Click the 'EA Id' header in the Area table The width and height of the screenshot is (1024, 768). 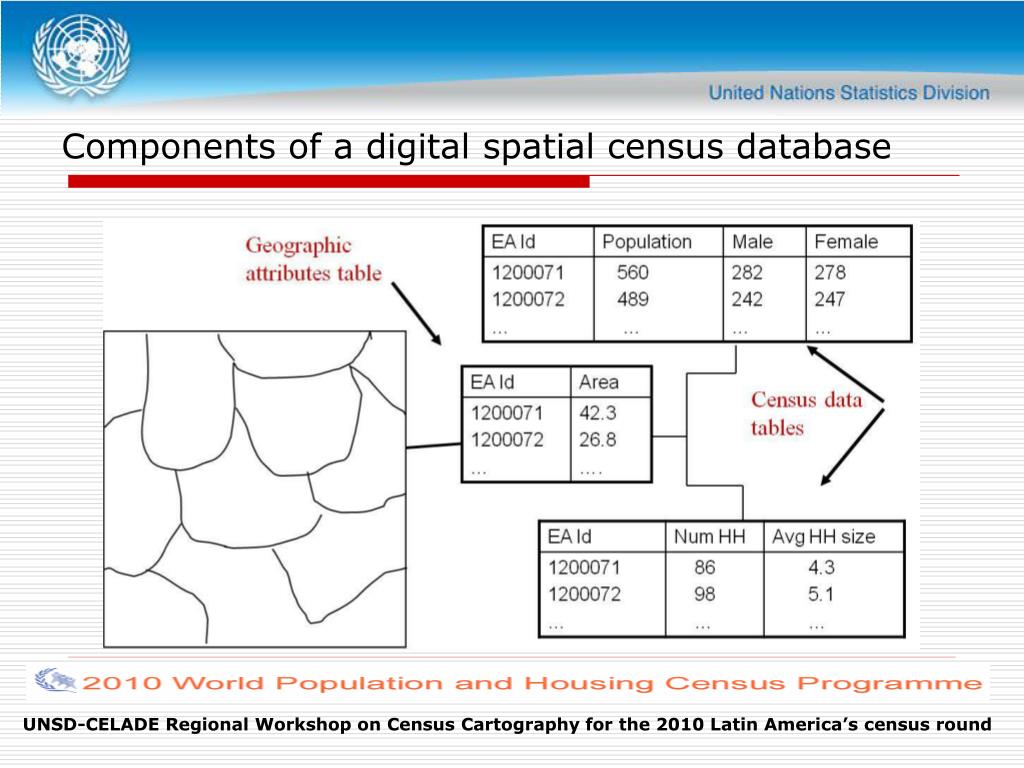[x=492, y=382]
